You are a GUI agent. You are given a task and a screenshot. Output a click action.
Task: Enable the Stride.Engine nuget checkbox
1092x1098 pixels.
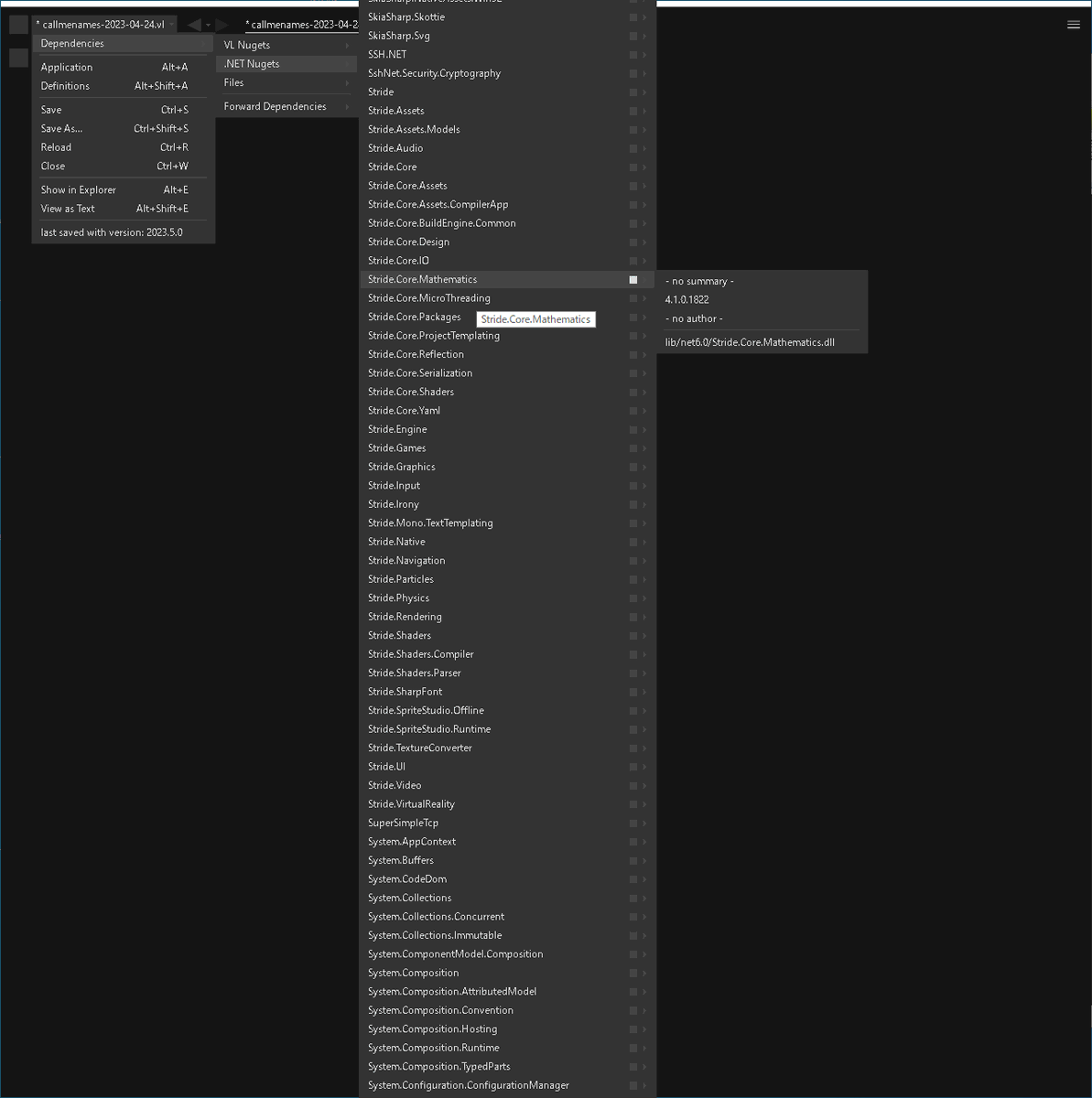632,430
